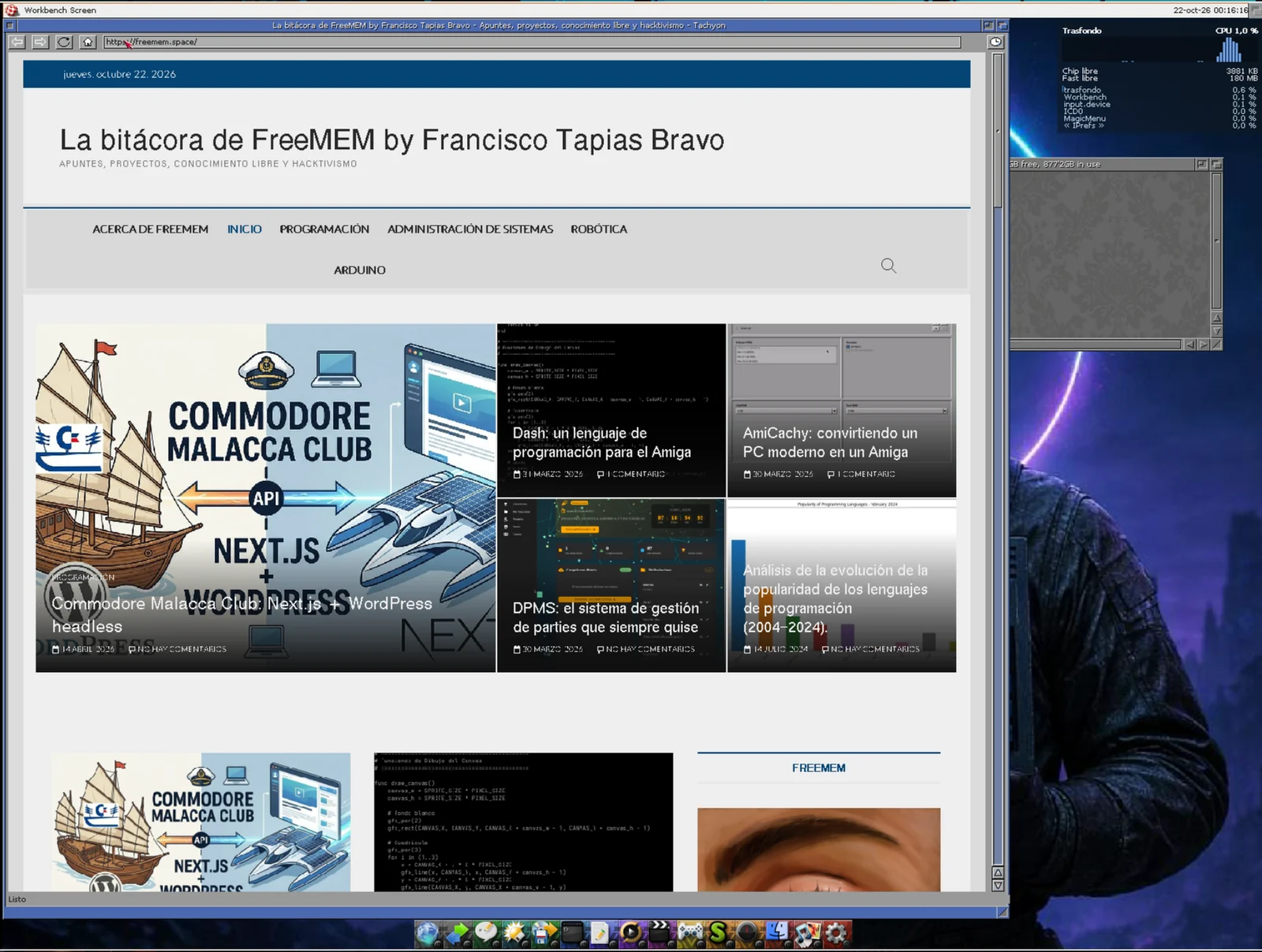
Task: Open the sun and lightbulb dock icon
Action: click(514, 934)
